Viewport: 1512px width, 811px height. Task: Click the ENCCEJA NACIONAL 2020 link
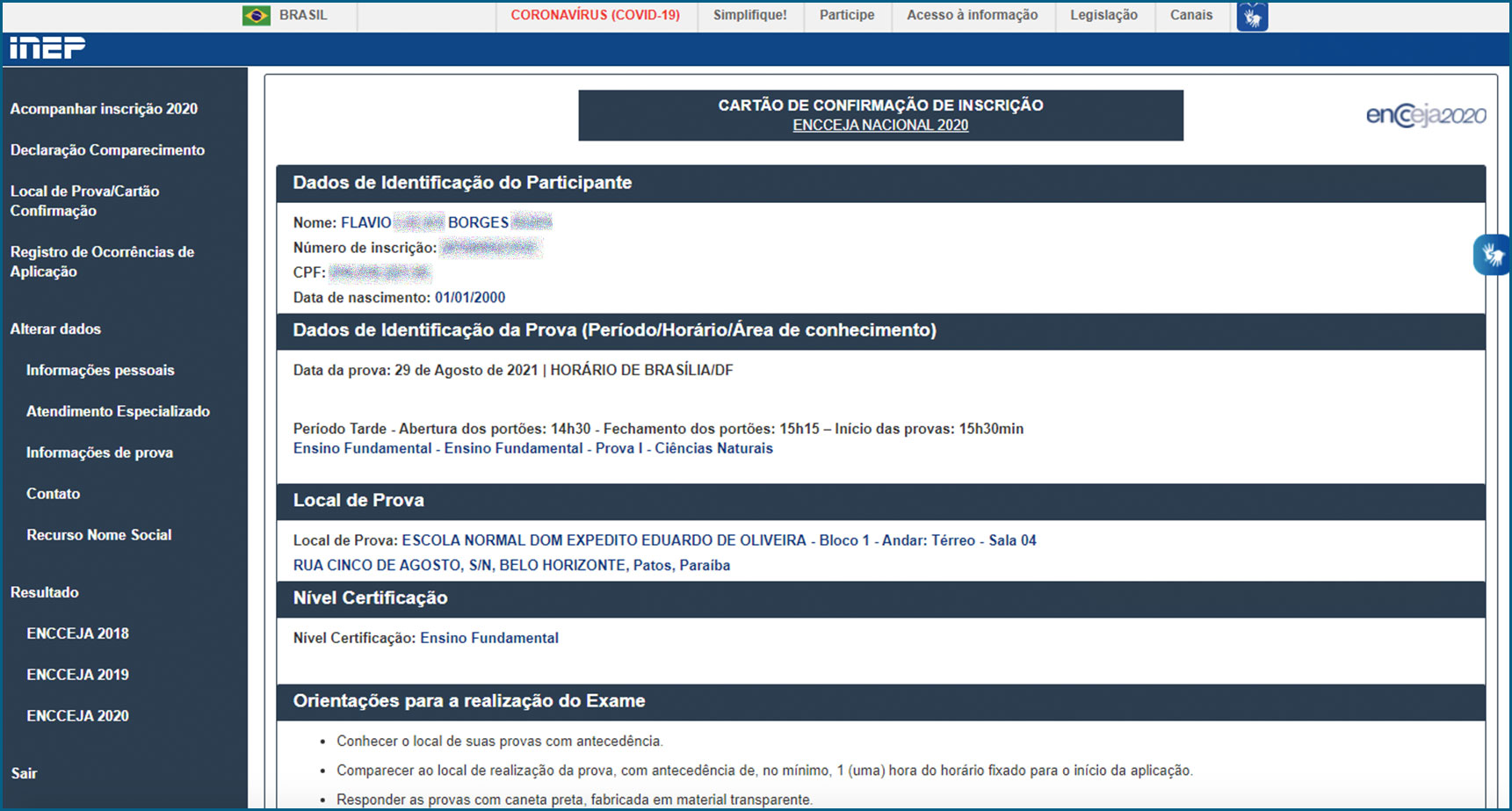coord(879,124)
